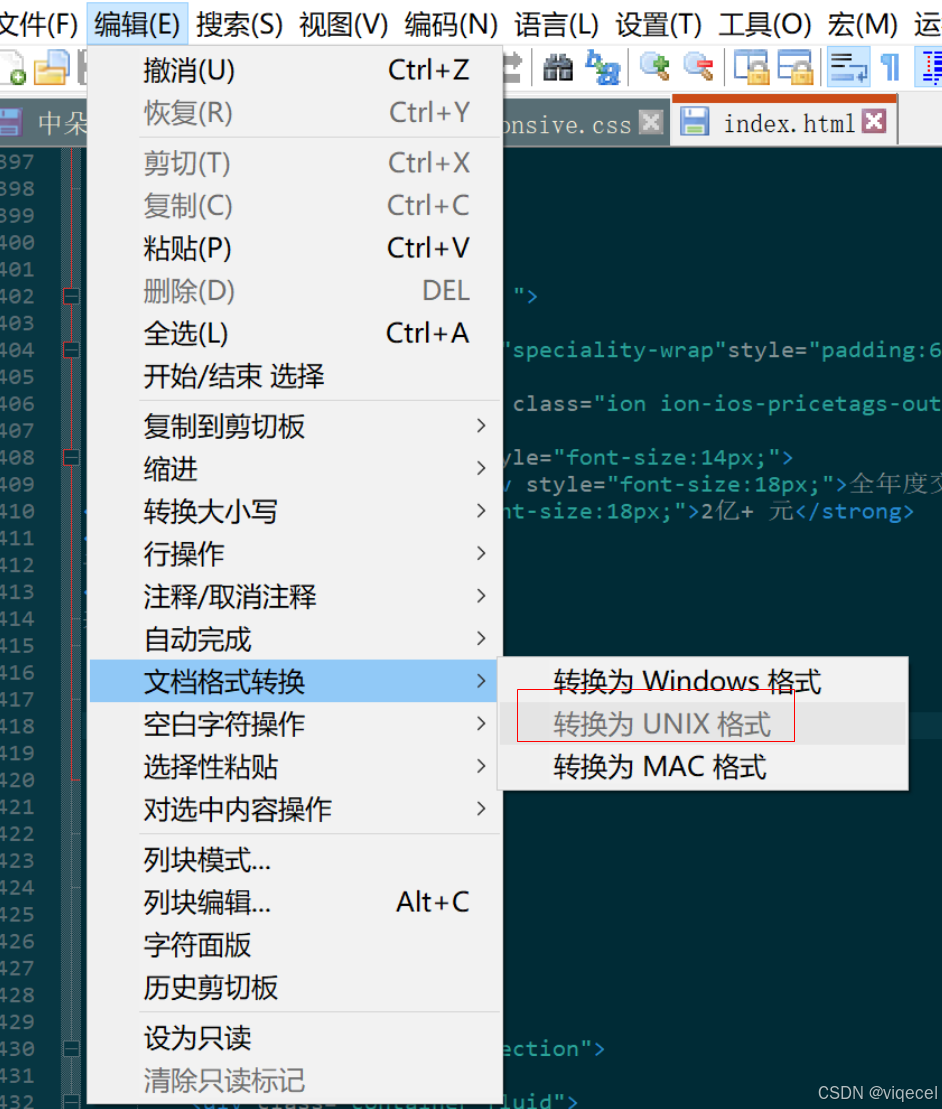Click line number 397 in the margin
Image resolution: width=942 pixels, height=1109 pixels.
coord(17,162)
